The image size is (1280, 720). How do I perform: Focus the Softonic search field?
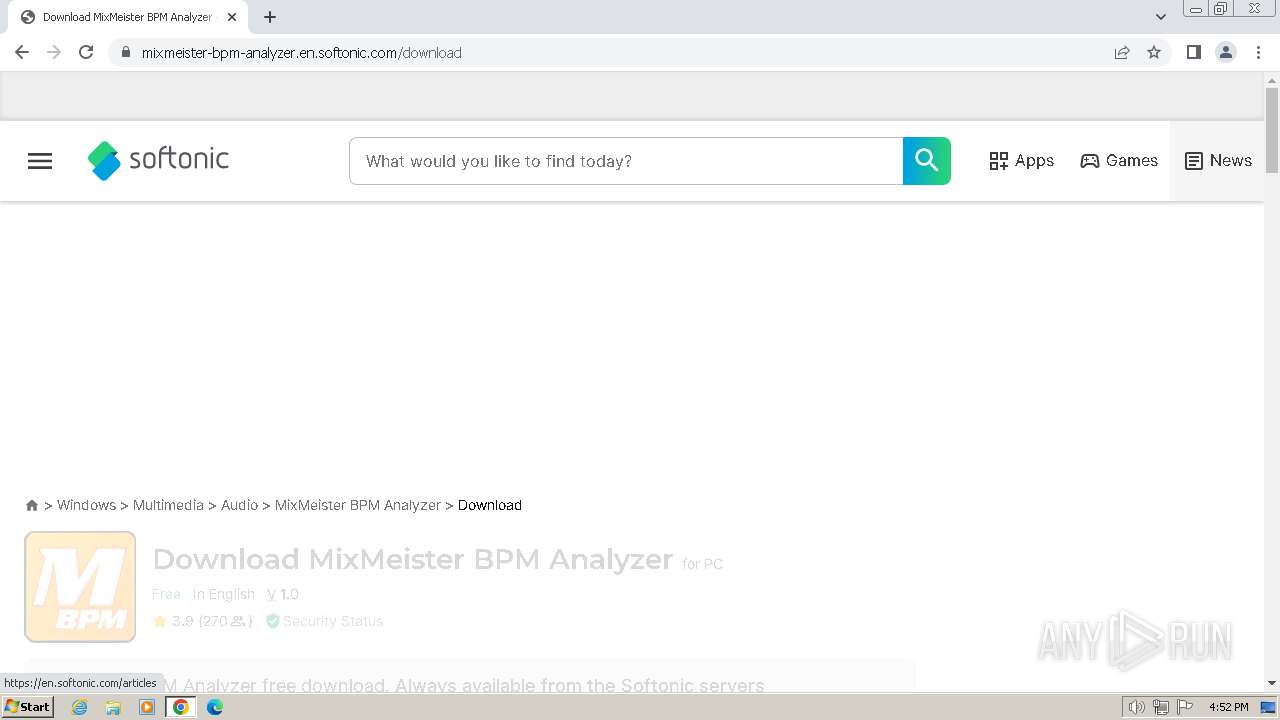coord(626,161)
